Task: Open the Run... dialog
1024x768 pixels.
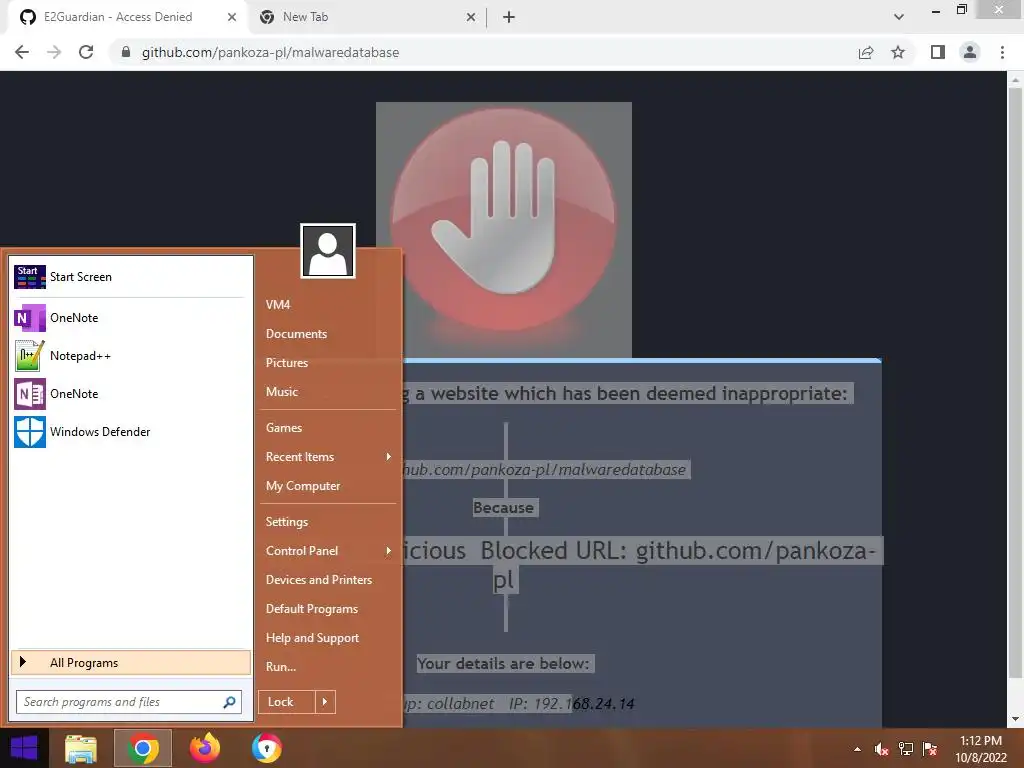Action: [x=281, y=667]
